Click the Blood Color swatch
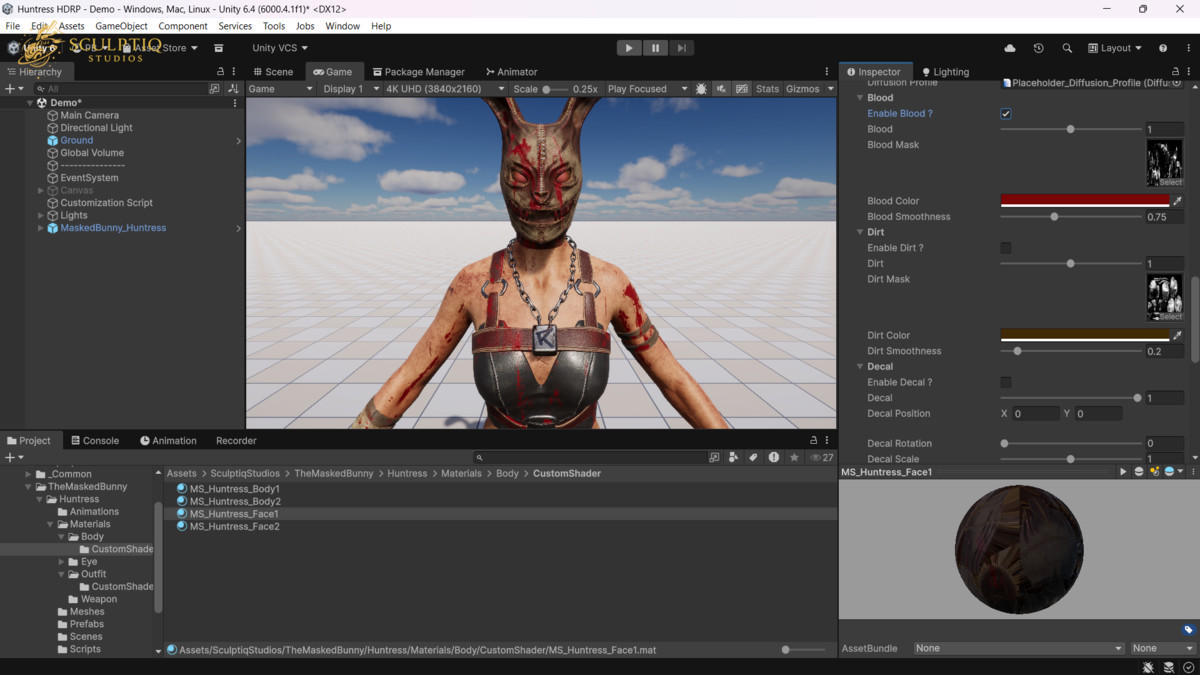Screen dimensions: 1200x675 (x=1085, y=201)
